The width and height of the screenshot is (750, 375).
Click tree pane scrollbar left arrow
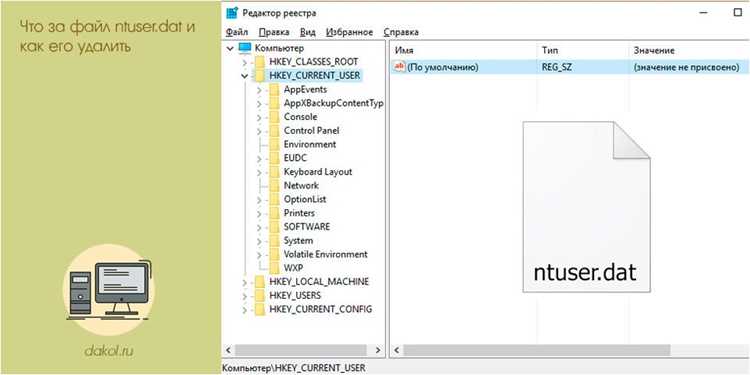click(229, 350)
